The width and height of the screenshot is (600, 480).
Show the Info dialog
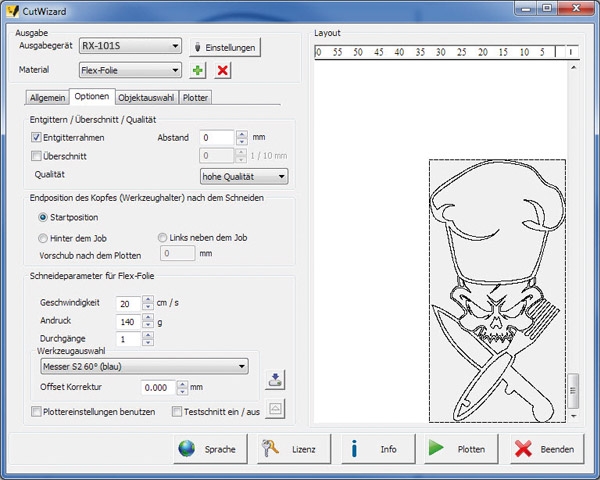(x=376, y=449)
